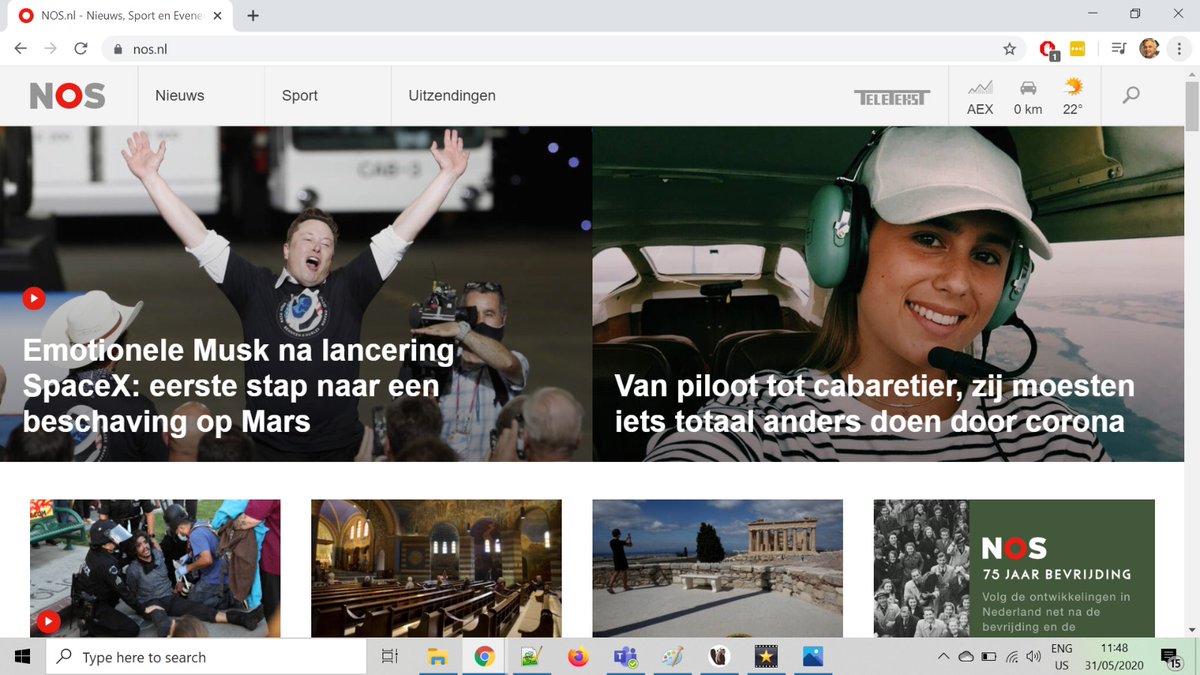Open Task View on the taskbar
1200x675 pixels.
pos(390,657)
